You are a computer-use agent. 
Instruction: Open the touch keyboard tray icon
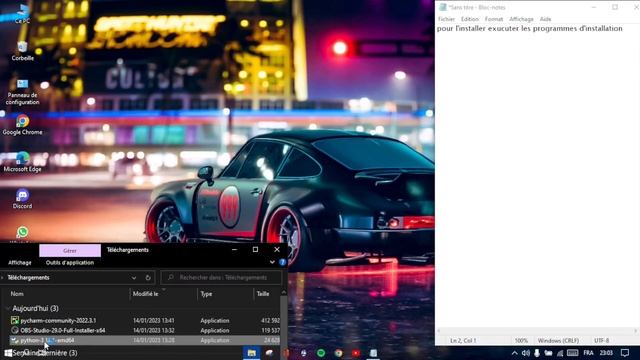point(572,353)
